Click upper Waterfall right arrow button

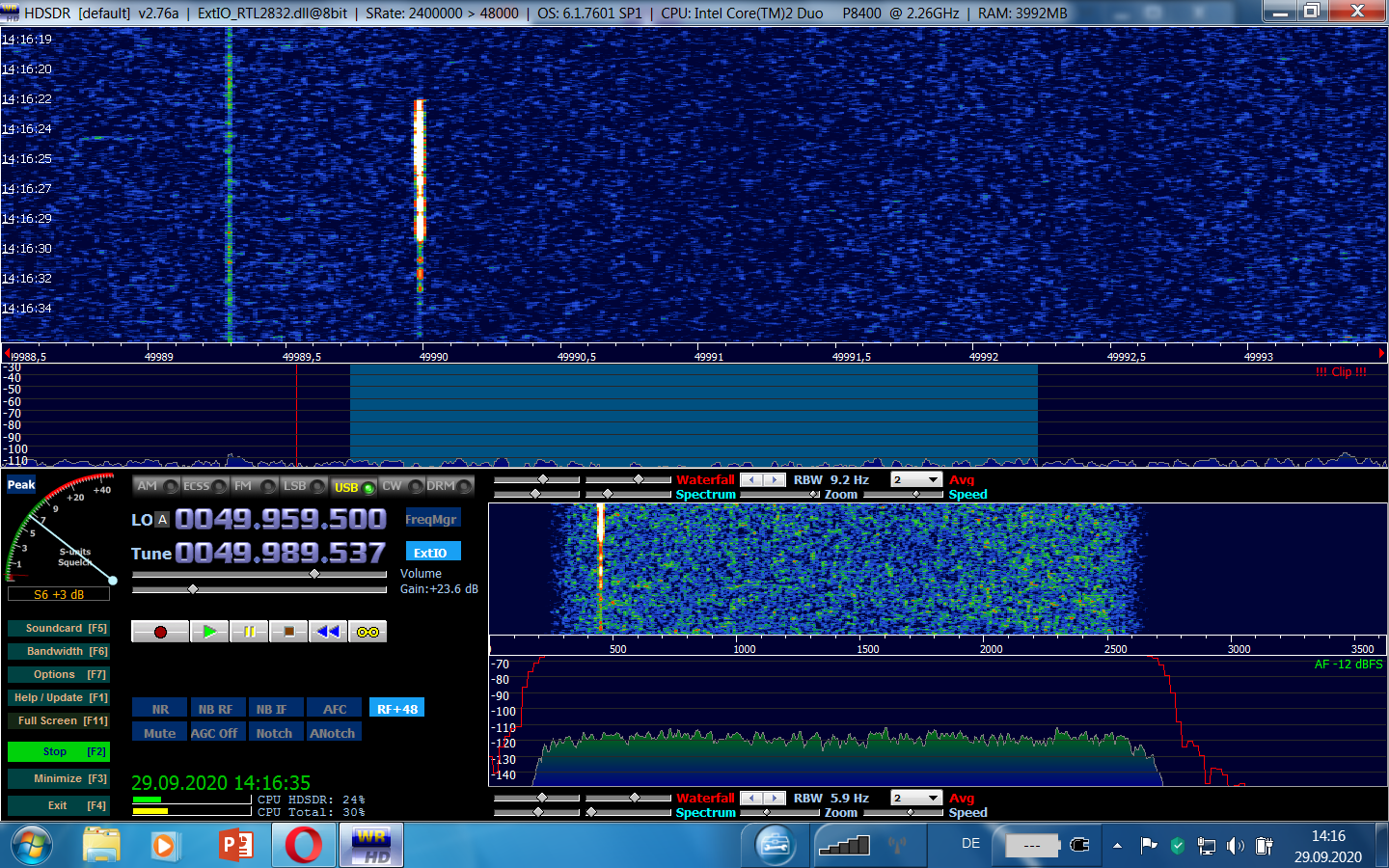pyautogui.click(x=775, y=479)
